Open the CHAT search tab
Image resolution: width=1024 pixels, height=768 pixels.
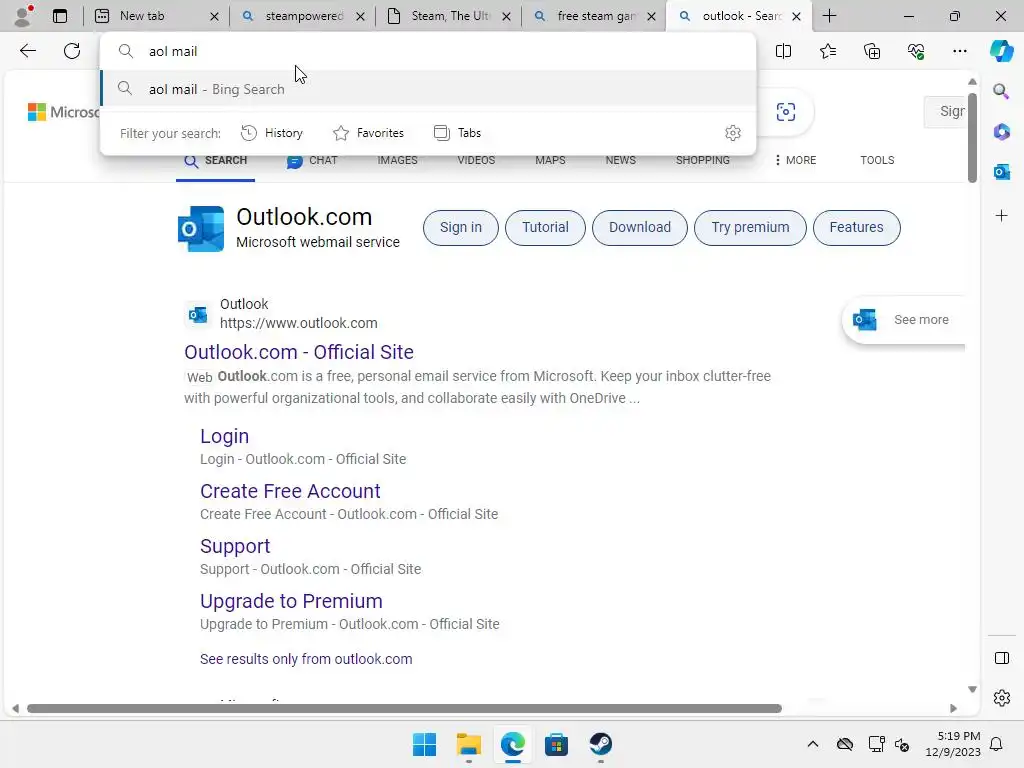click(x=312, y=161)
